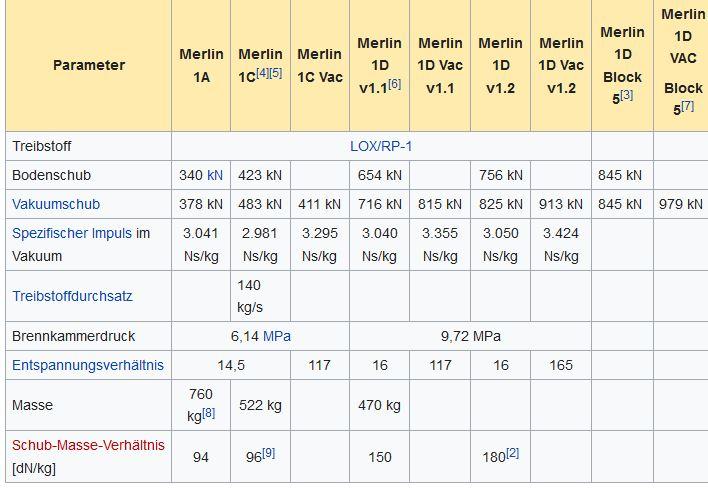Viewport: 708px width, 490px height.
Task: Click the kN link next to 340
Action: [215, 175]
